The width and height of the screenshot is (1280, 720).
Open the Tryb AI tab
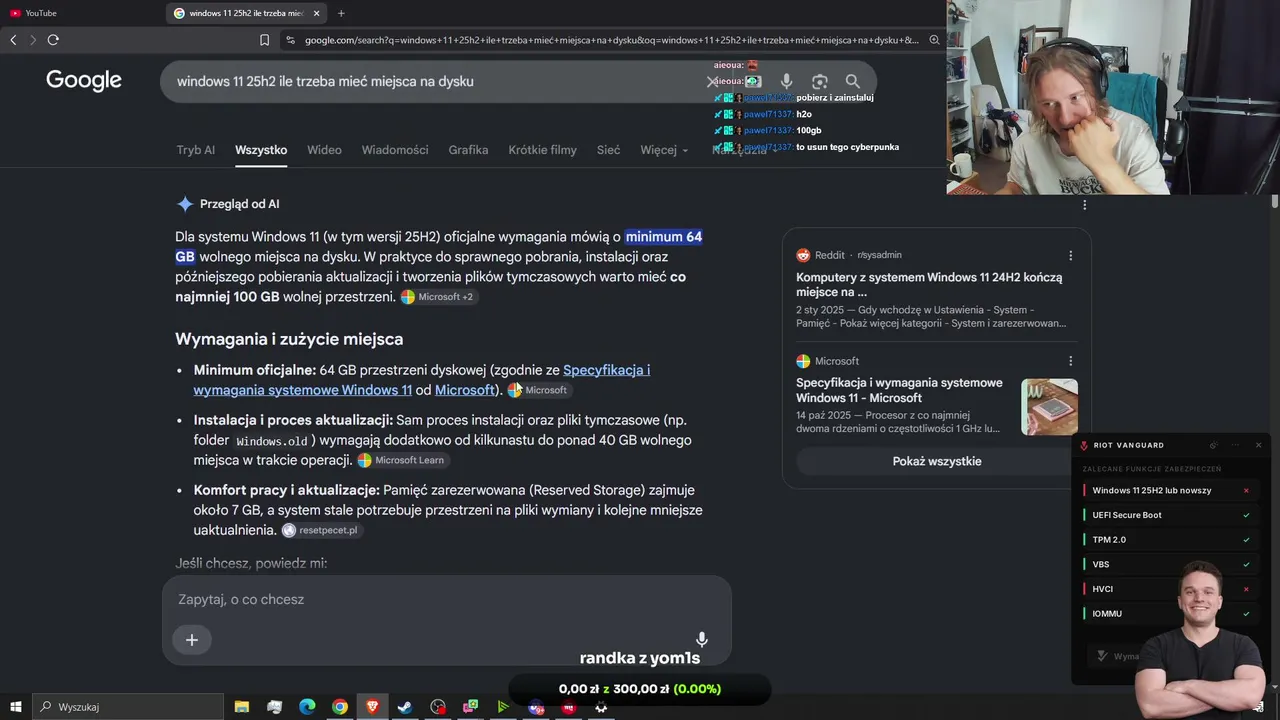(196, 150)
